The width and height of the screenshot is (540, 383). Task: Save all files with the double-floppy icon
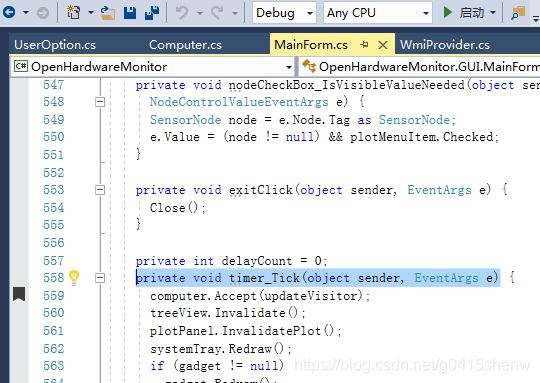[x=152, y=12]
